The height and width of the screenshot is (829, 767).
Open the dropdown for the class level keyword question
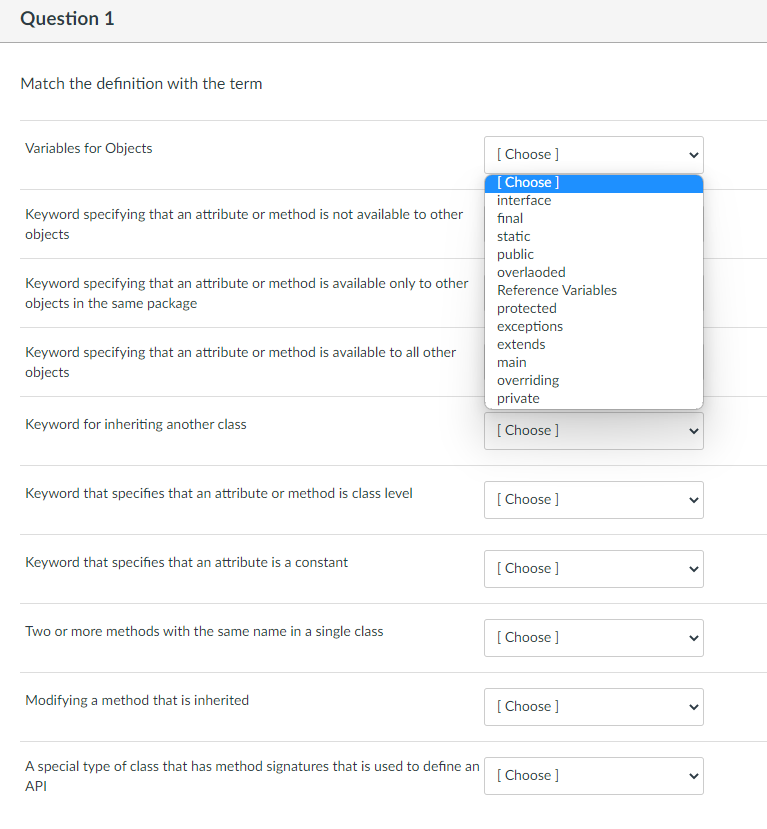[x=593, y=499]
